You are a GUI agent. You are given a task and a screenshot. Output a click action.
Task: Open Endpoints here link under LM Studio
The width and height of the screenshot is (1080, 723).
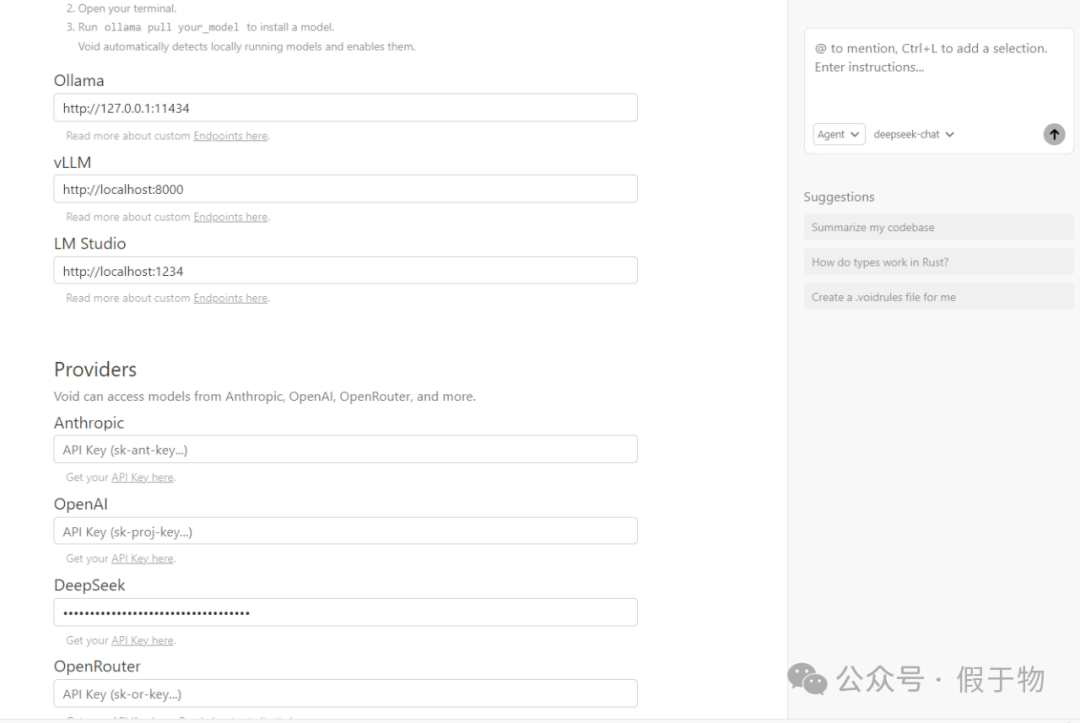tap(230, 299)
